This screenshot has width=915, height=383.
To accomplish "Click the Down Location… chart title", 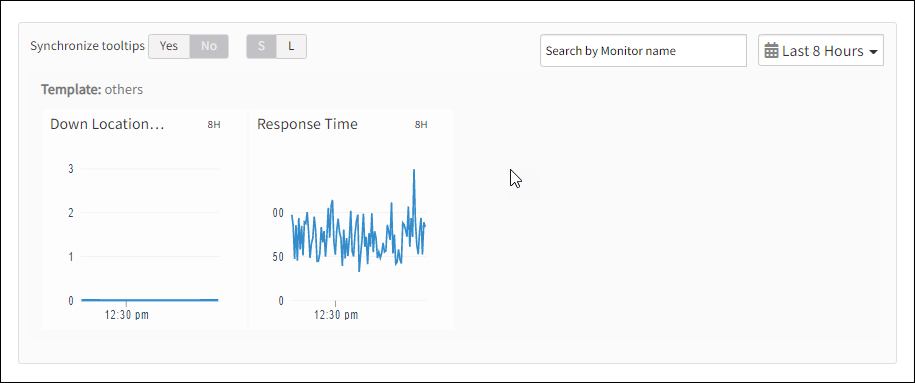I will click(x=107, y=124).
